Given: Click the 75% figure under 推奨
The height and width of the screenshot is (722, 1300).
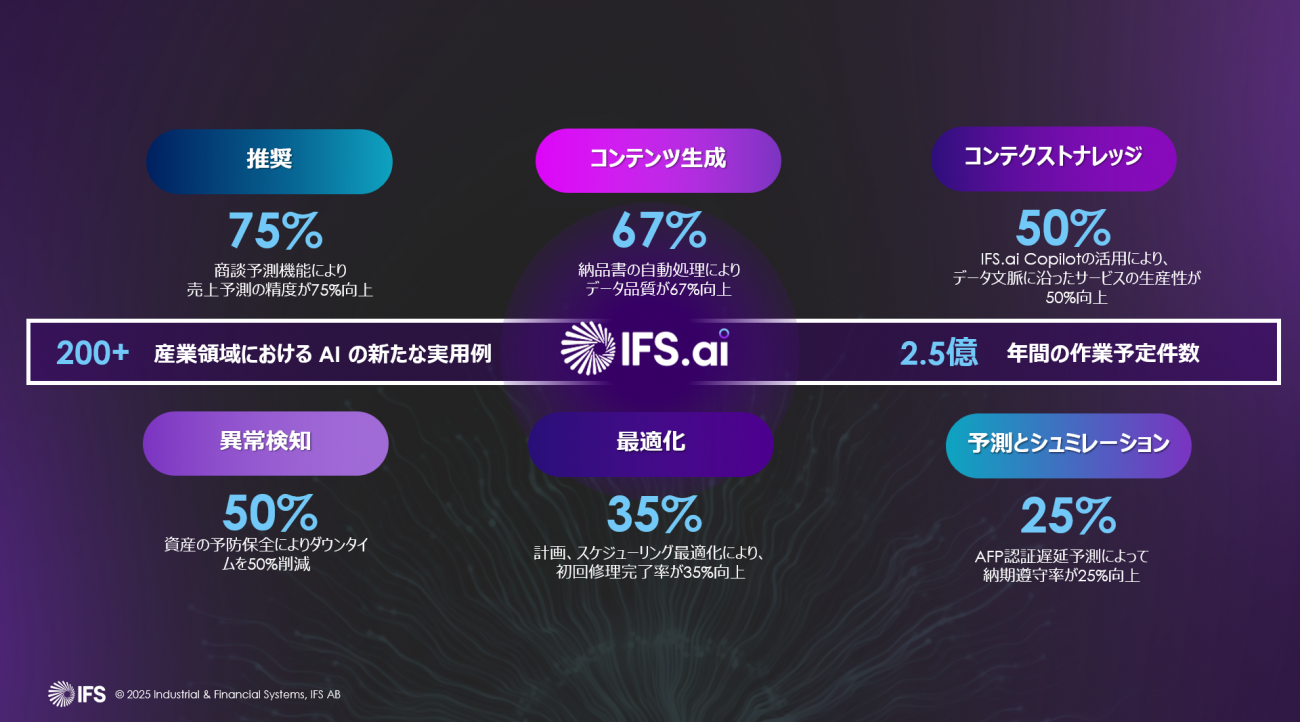Looking at the screenshot, I should 275,231.
